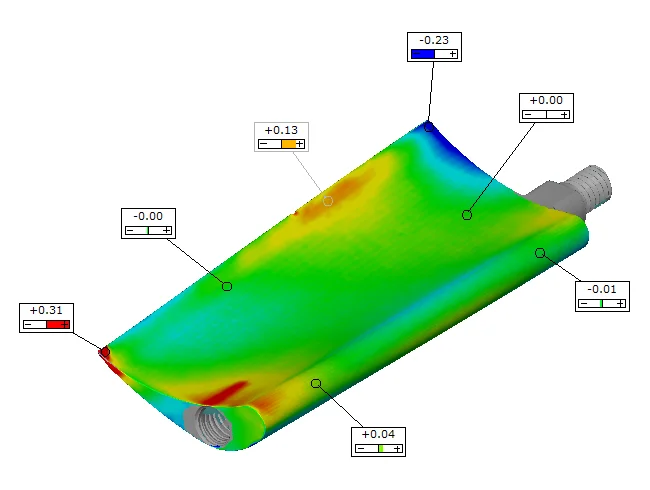Click measurement point circle for -0.01 callout
650x490 pixels.
pos(540,253)
